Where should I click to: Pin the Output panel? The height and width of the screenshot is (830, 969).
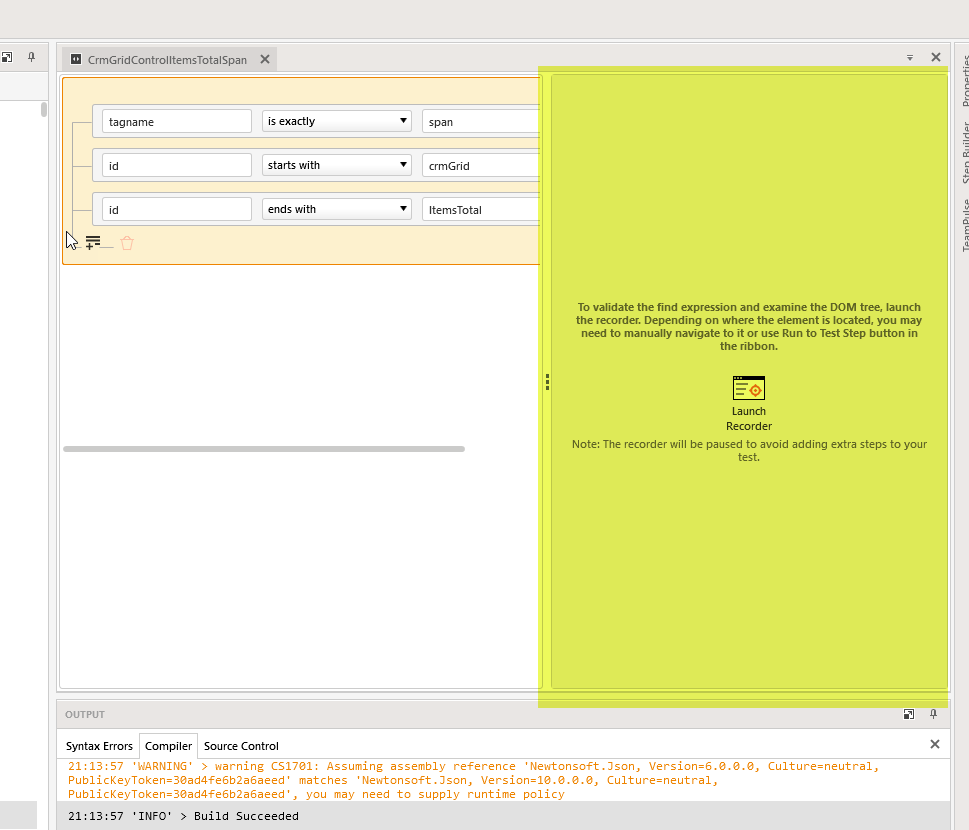[x=933, y=714]
